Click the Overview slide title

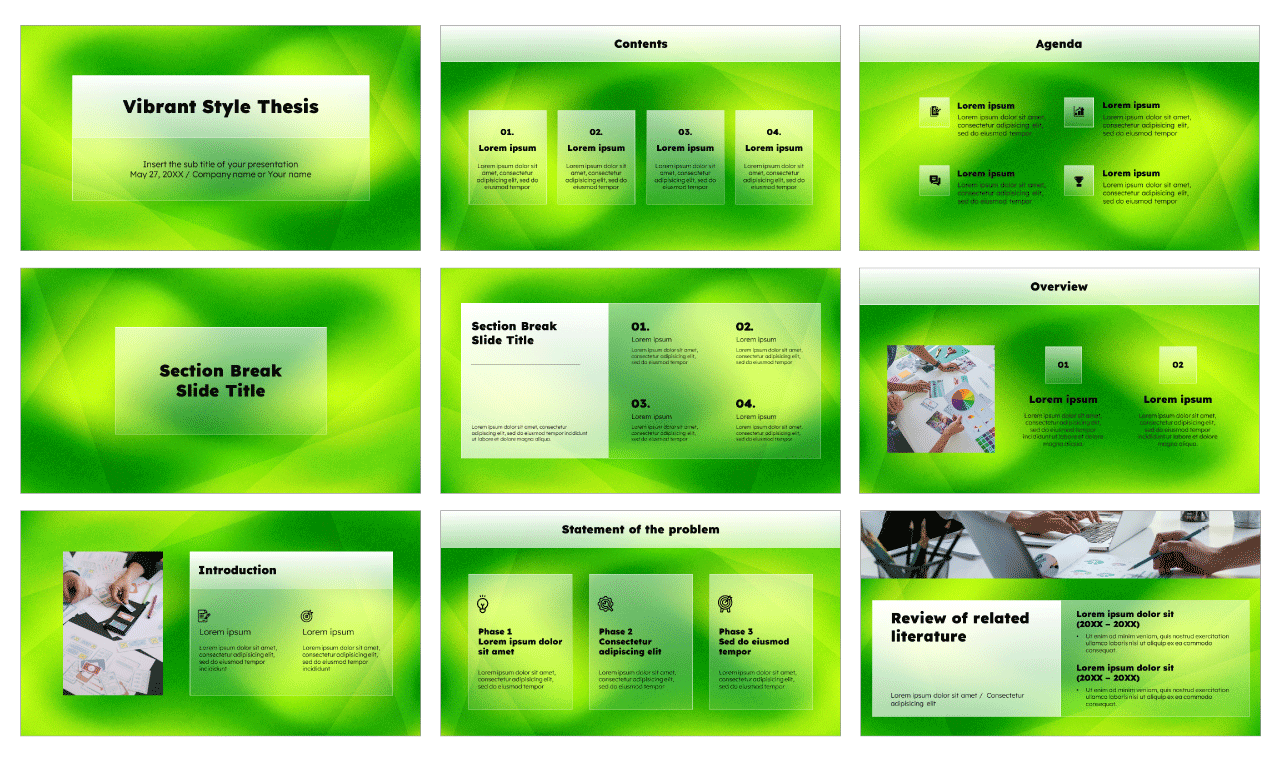point(1059,286)
